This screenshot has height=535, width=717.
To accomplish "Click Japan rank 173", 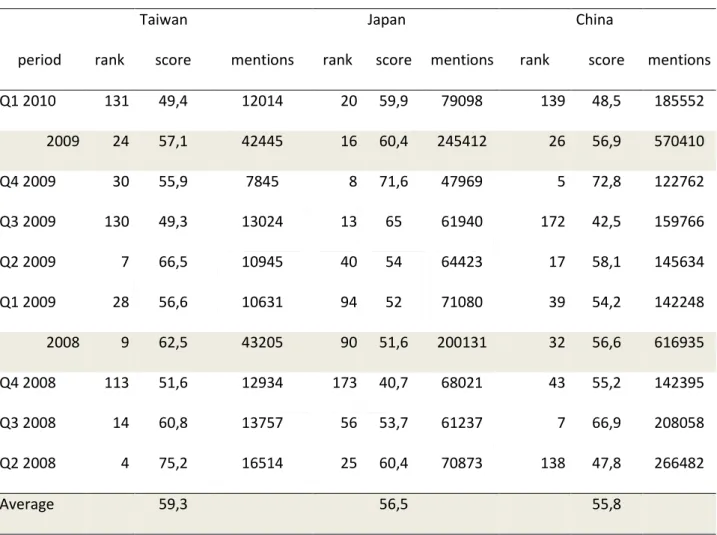I will (x=345, y=383).
